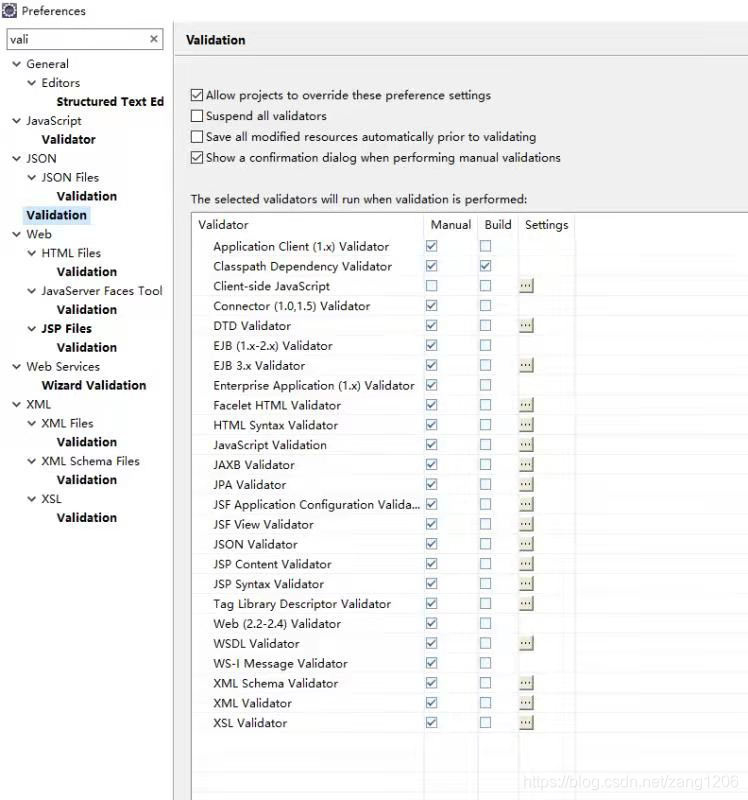The height and width of the screenshot is (800, 748).
Task: Open settings for EJB 3.x Validator
Action: pyautogui.click(x=526, y=365)
